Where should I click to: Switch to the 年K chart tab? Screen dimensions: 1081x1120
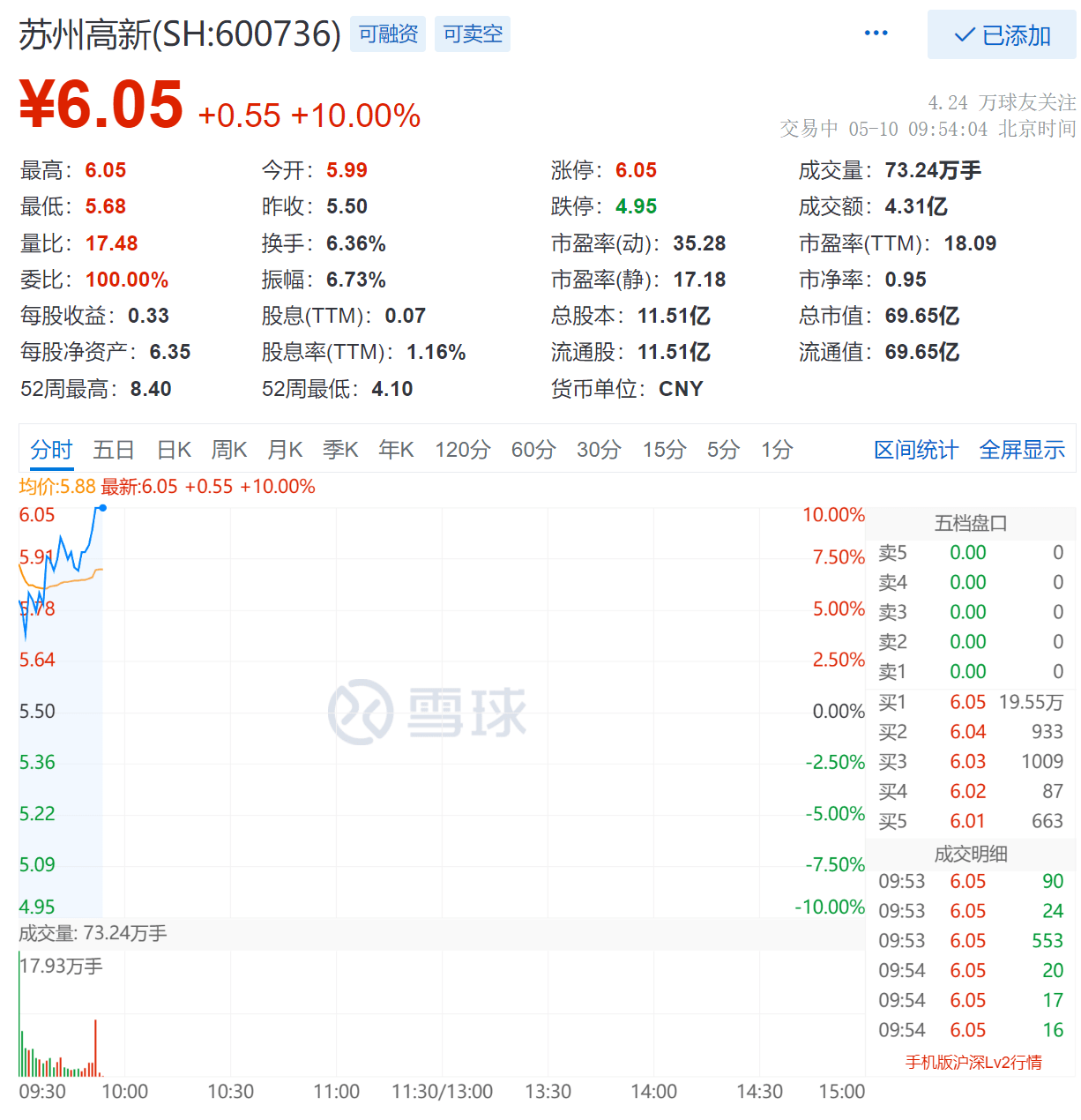click(x=396, y=450)
